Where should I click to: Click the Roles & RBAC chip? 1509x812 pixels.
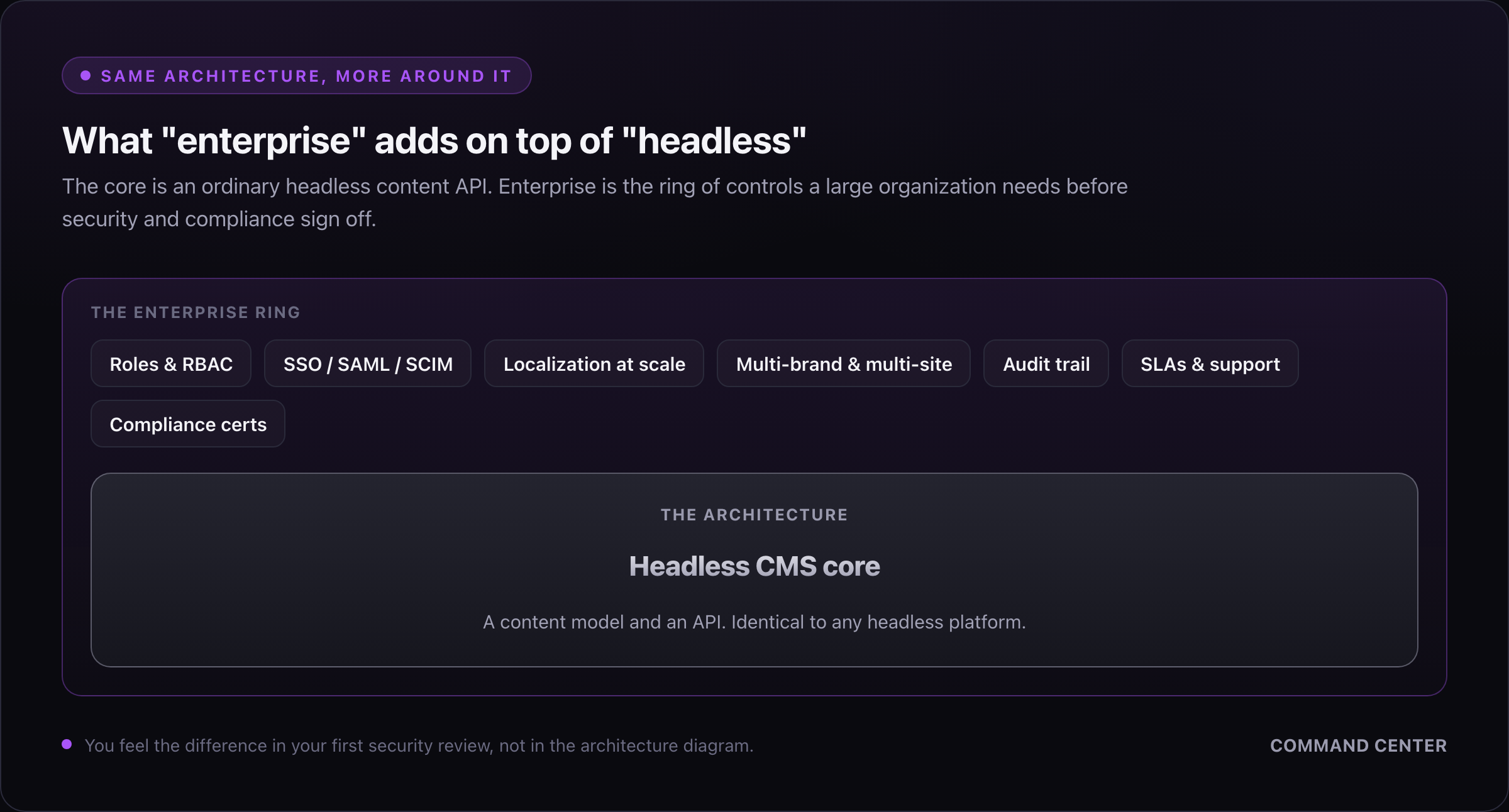pos(171,364)
